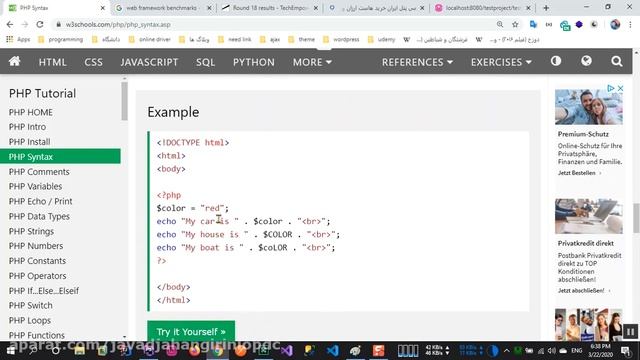Expand the REFERENCES dropdown
640x360 pixels.
coord(417,62)
